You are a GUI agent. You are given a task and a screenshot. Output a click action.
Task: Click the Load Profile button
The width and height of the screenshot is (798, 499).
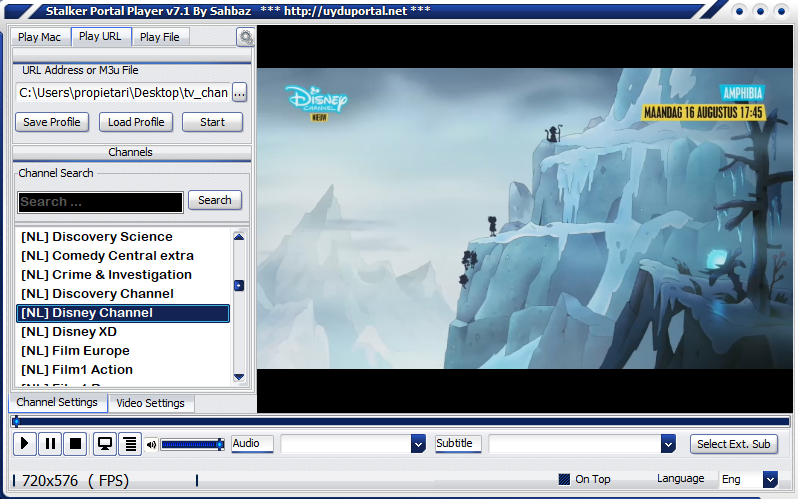(x=136, y=122)
